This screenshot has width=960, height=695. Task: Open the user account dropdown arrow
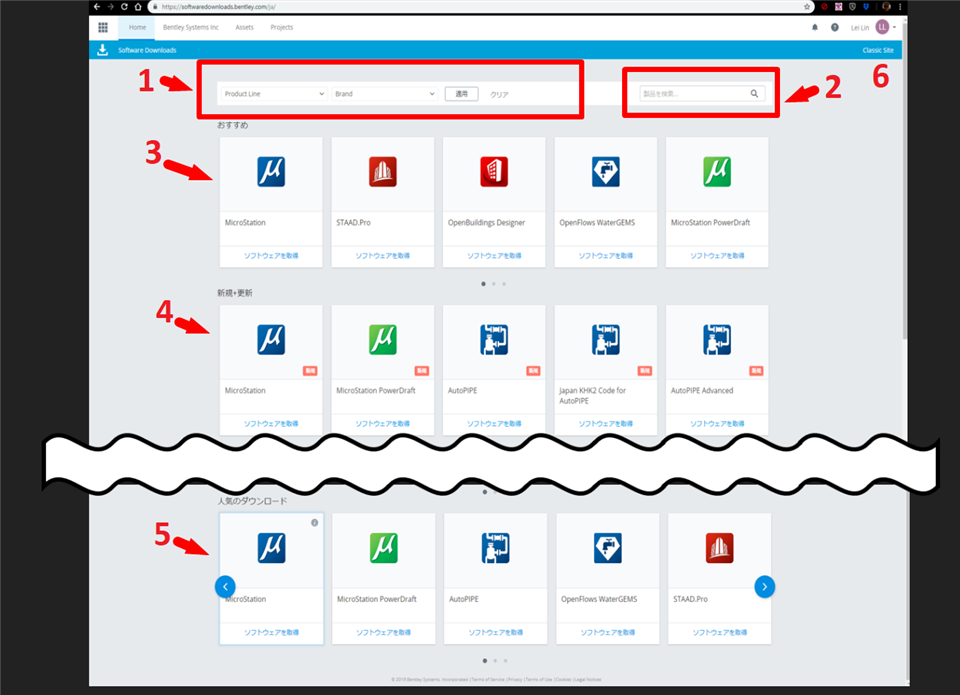[x=894, y=28]
